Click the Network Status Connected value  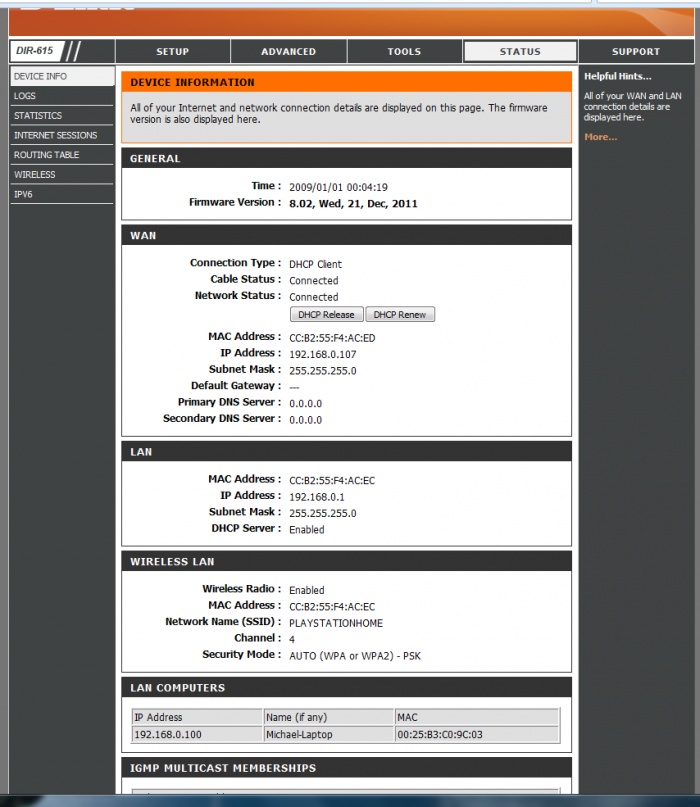(x=313, y=297)
